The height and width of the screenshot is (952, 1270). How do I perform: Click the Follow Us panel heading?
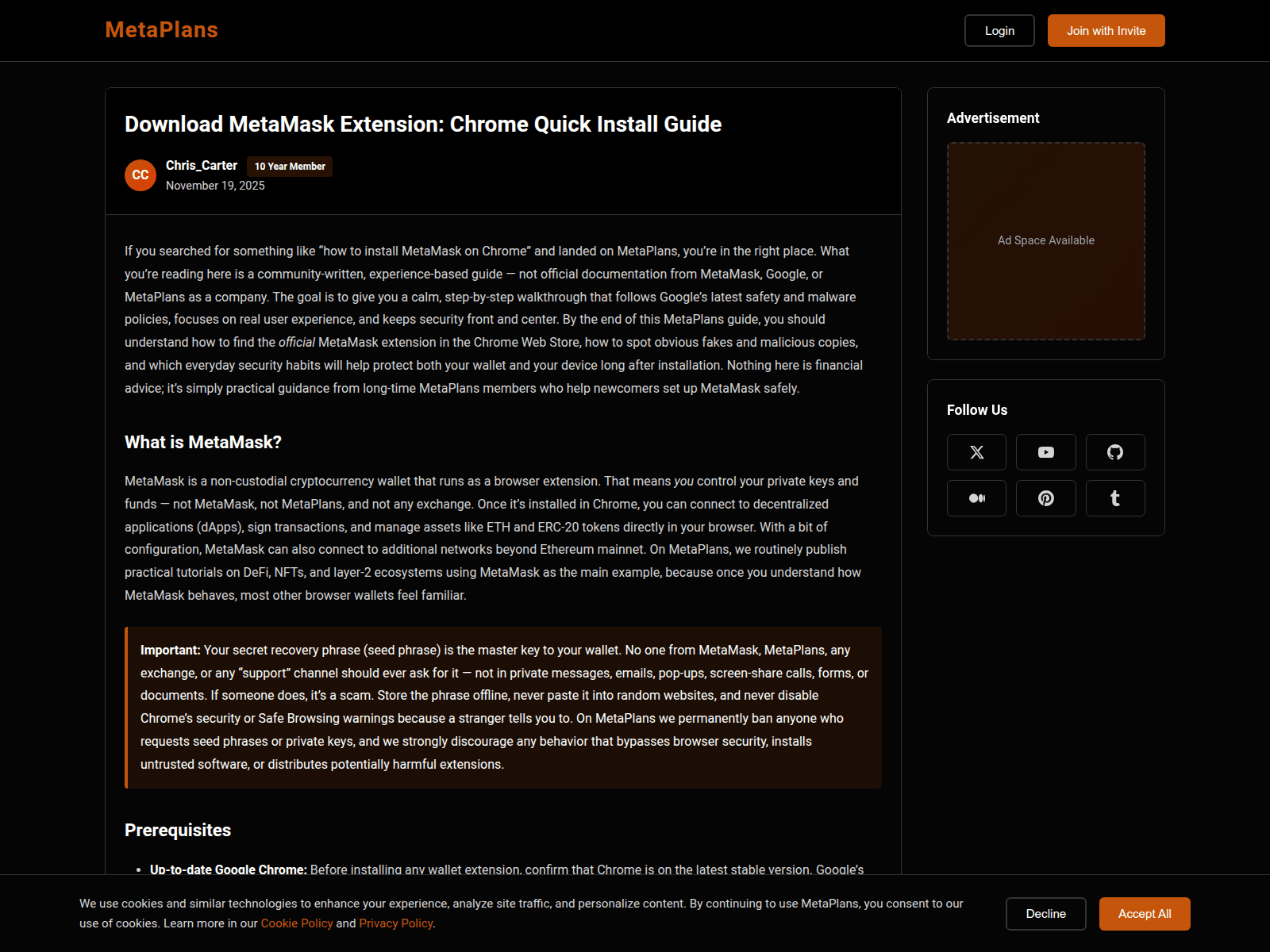coord(976,409)
